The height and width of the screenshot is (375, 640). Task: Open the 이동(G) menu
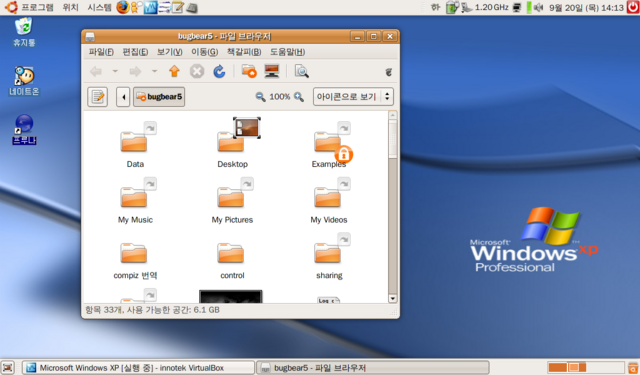tap(204, 52)
